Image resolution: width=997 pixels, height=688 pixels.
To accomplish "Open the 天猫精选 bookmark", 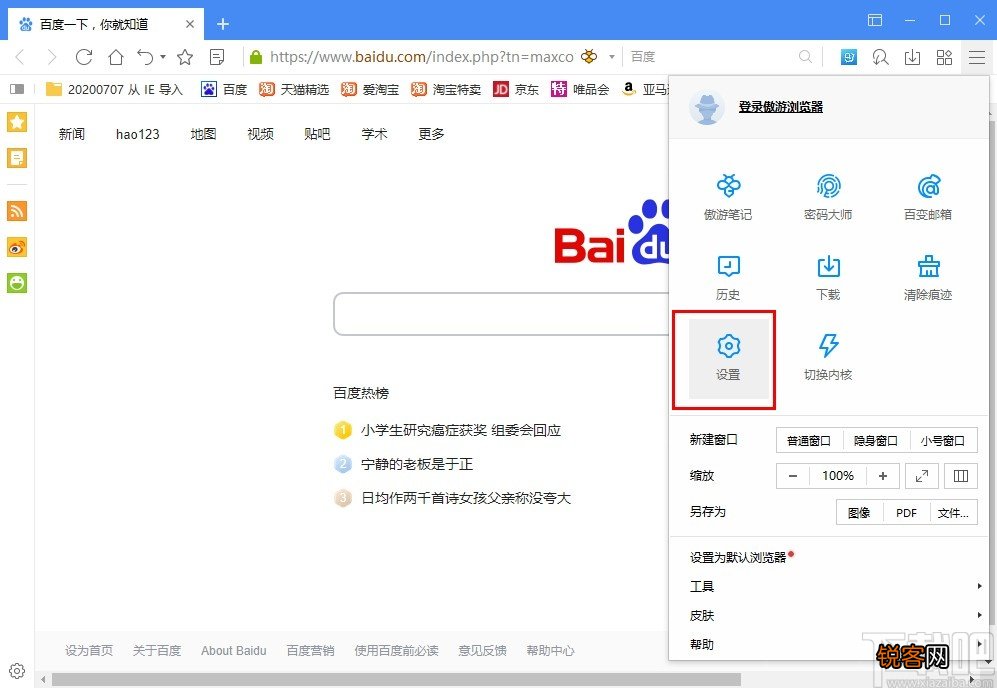I will point(294,89).
